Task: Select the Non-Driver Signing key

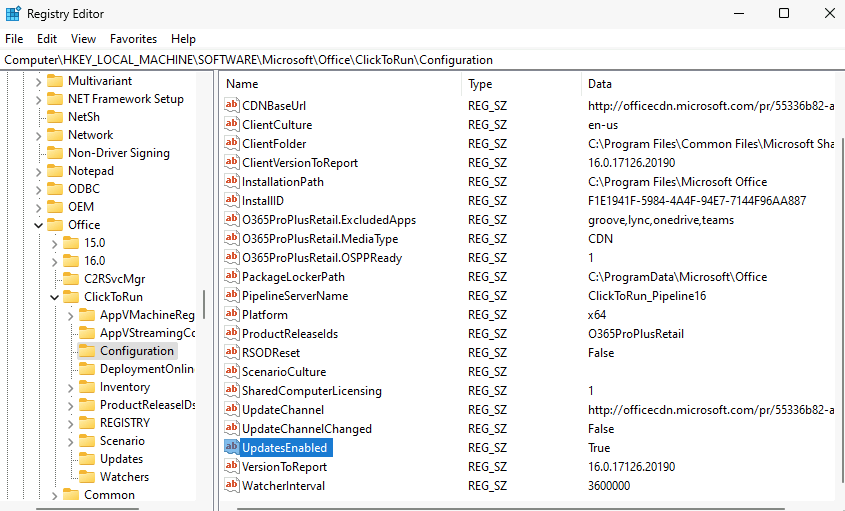Action: 119,153
